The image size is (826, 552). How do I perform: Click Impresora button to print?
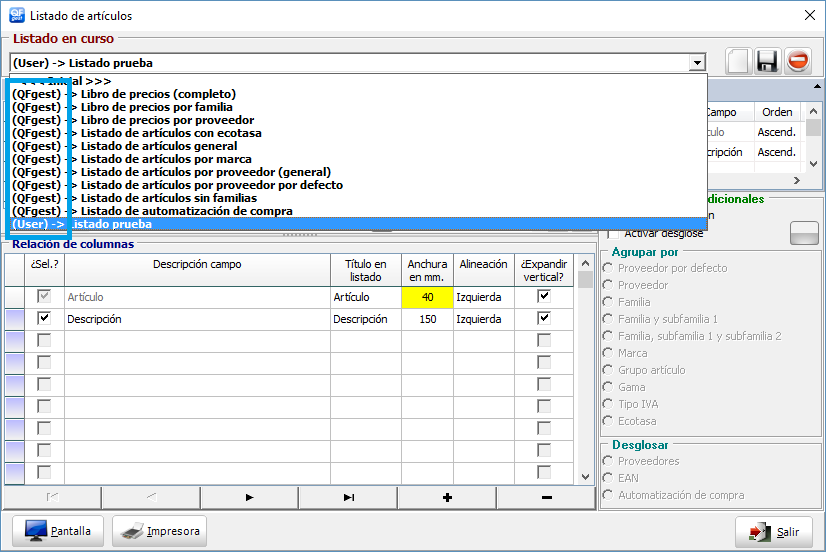coord(160,531)
